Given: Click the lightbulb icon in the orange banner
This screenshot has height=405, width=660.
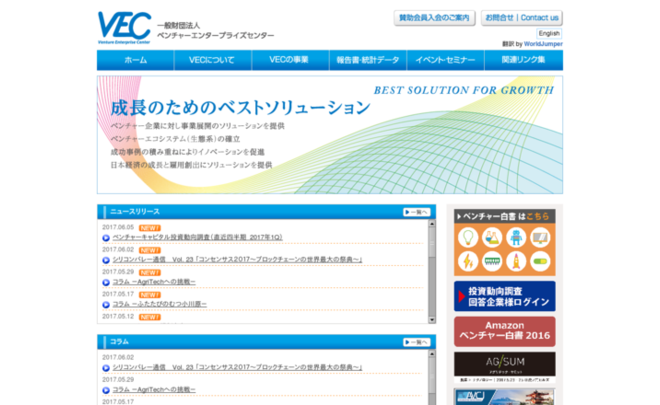Looking at the screenshot, I should click(x=469, y=238).
